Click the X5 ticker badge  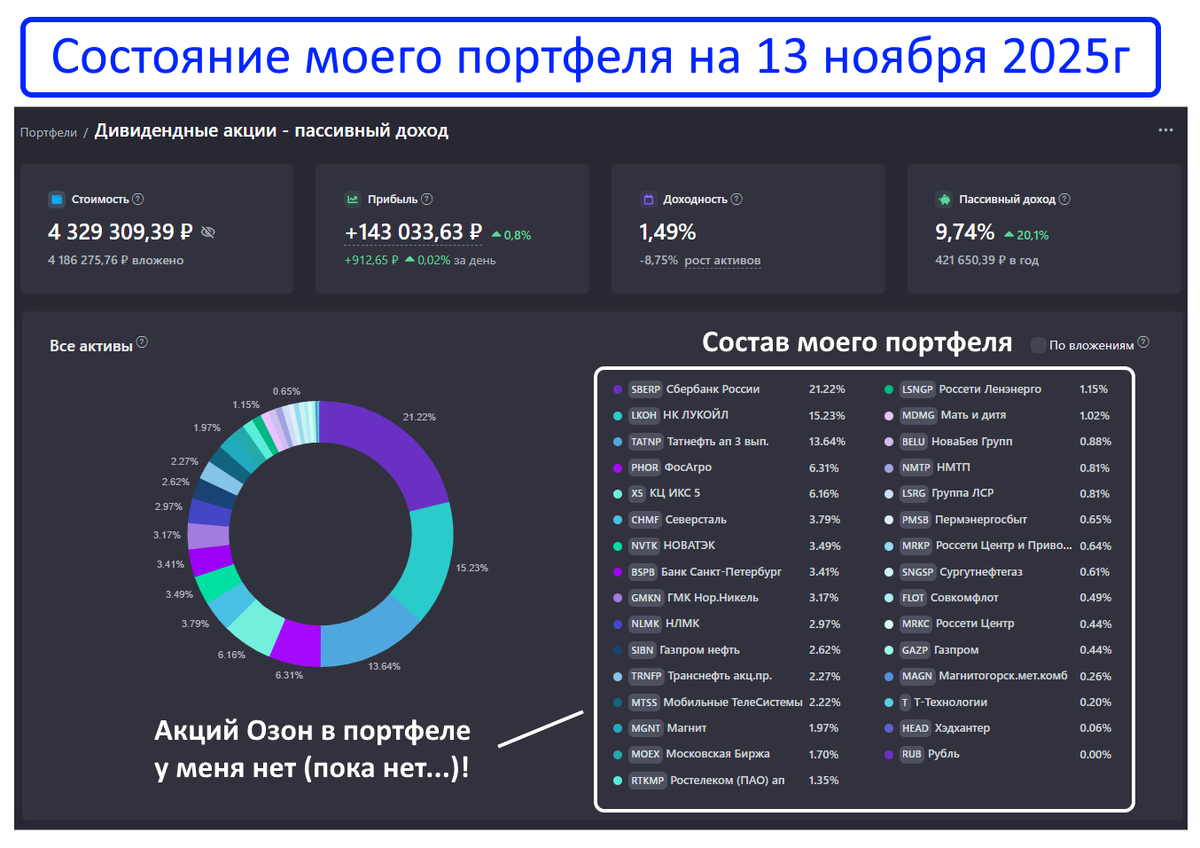[637, 493]
